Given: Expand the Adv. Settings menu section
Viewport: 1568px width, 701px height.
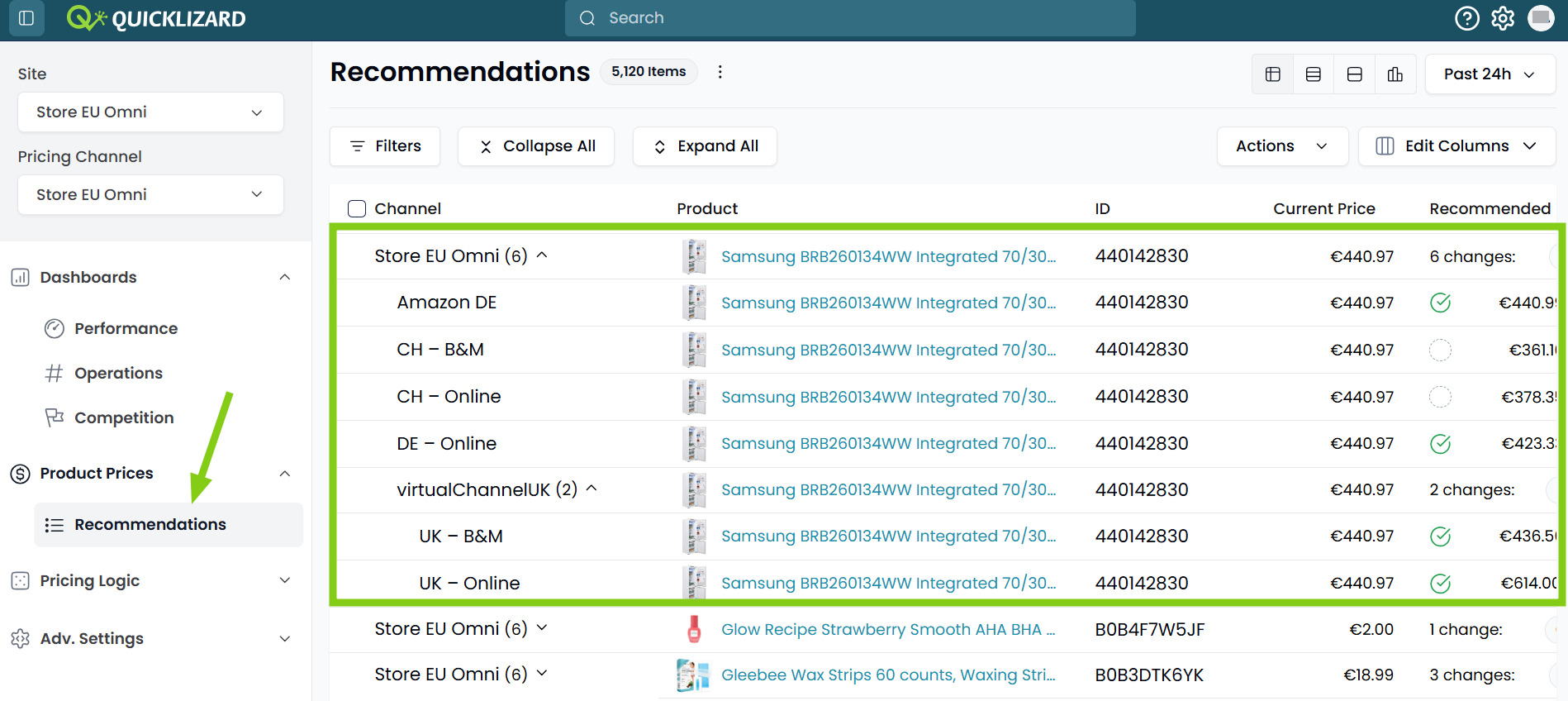Looking at the screenshot, I should (285, 639).
